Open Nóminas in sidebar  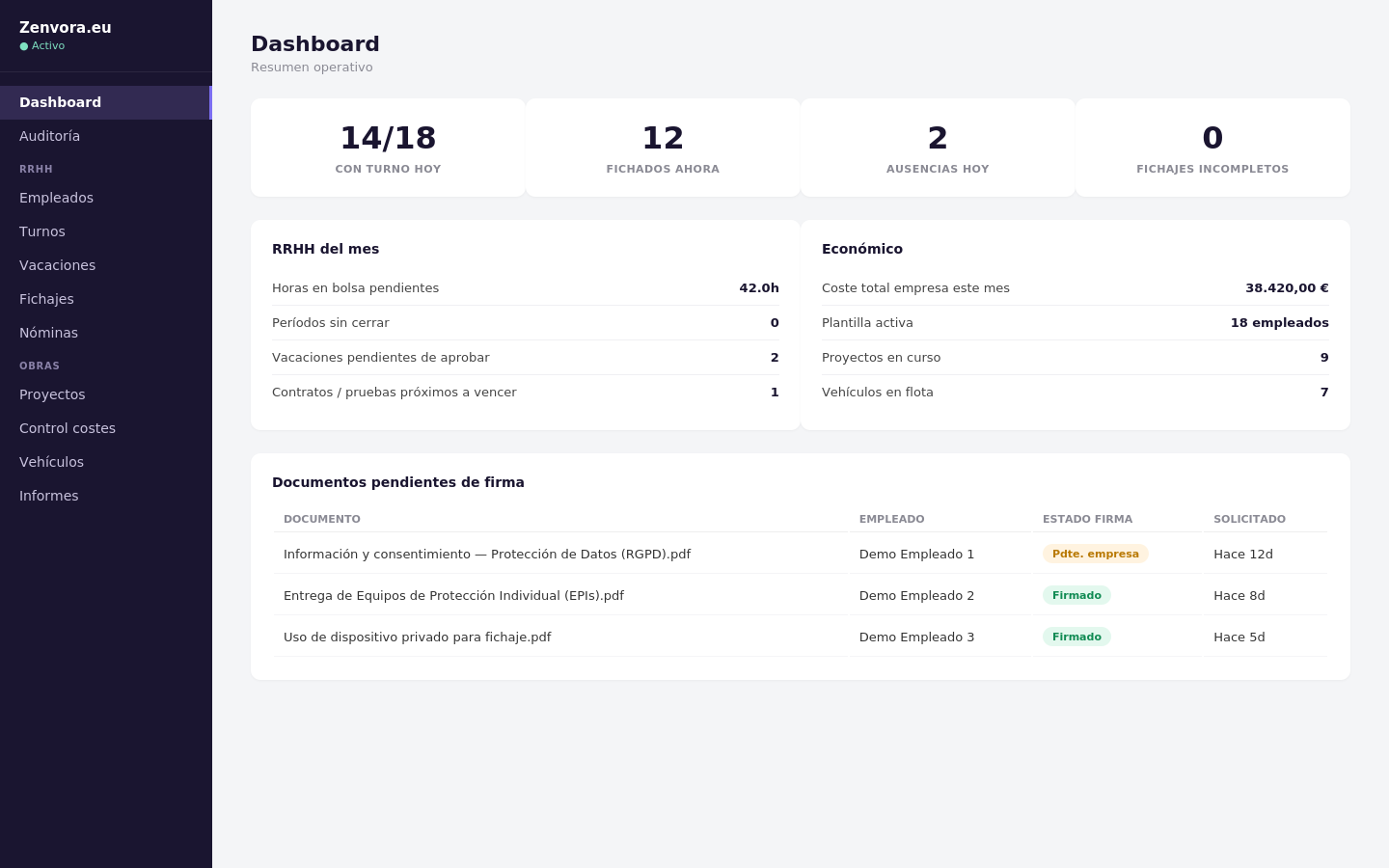(105, 333)
